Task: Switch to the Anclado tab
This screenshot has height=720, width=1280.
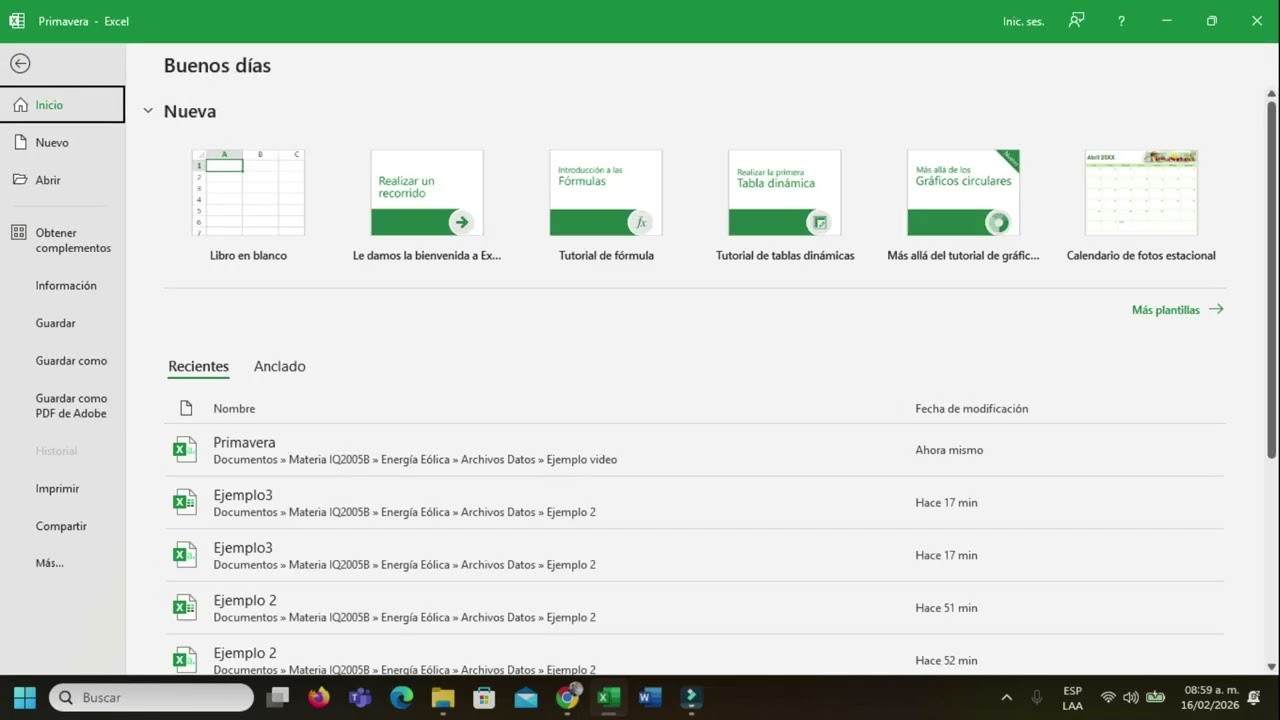Action: coord(280,367)
